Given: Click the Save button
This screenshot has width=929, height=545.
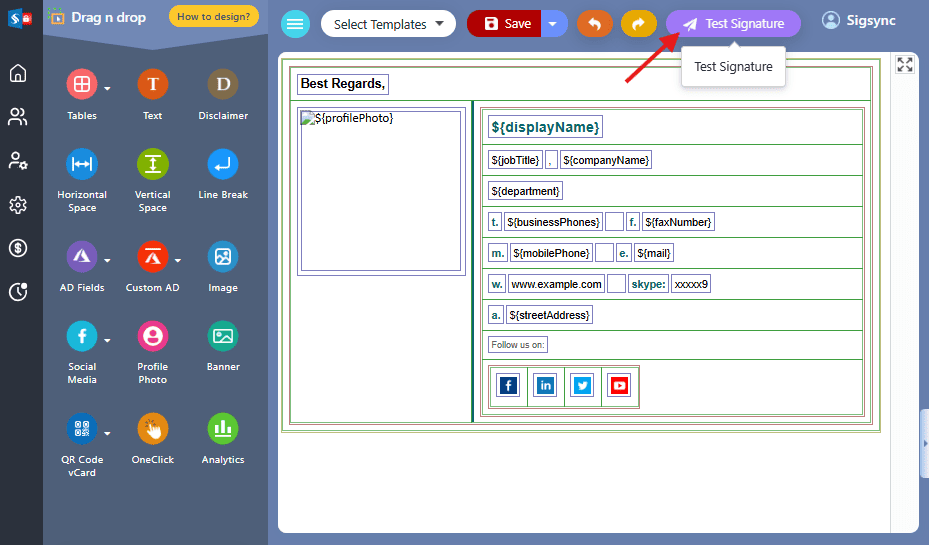Looking at the screenshot, I should [504, 24].
